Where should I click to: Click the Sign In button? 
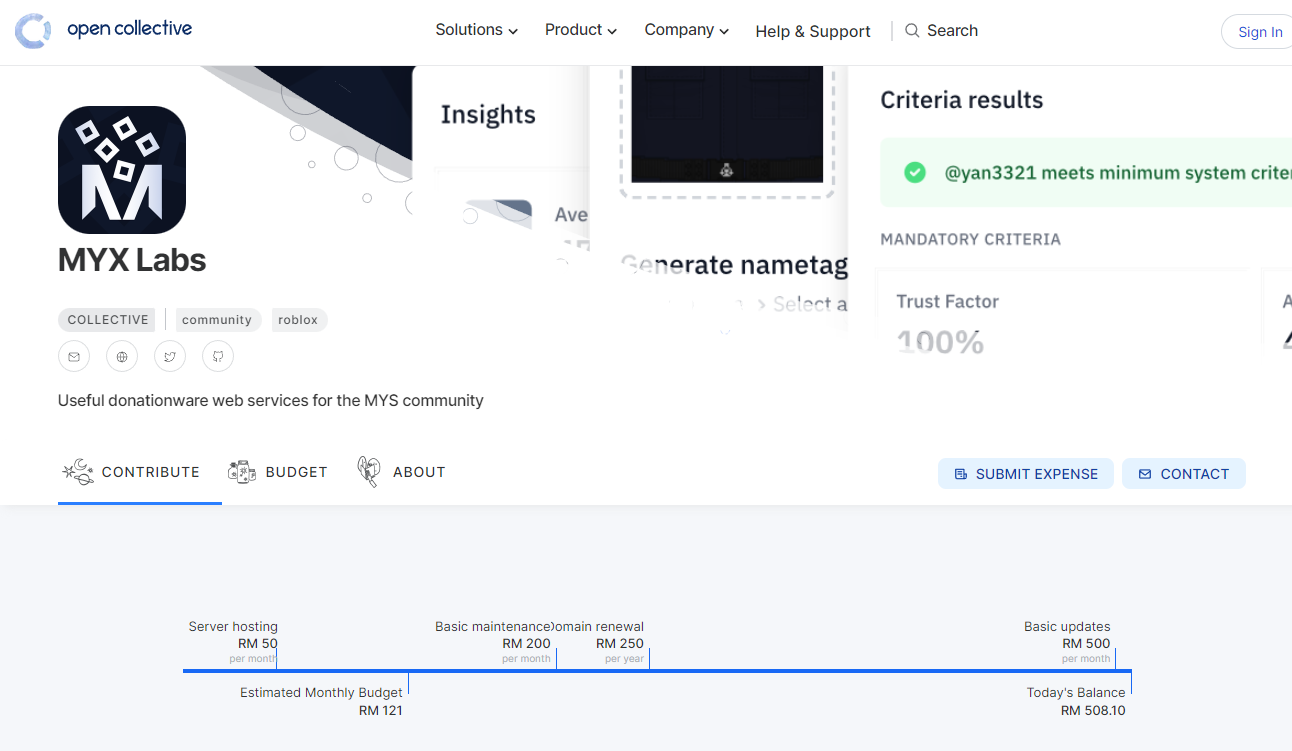1258,32
